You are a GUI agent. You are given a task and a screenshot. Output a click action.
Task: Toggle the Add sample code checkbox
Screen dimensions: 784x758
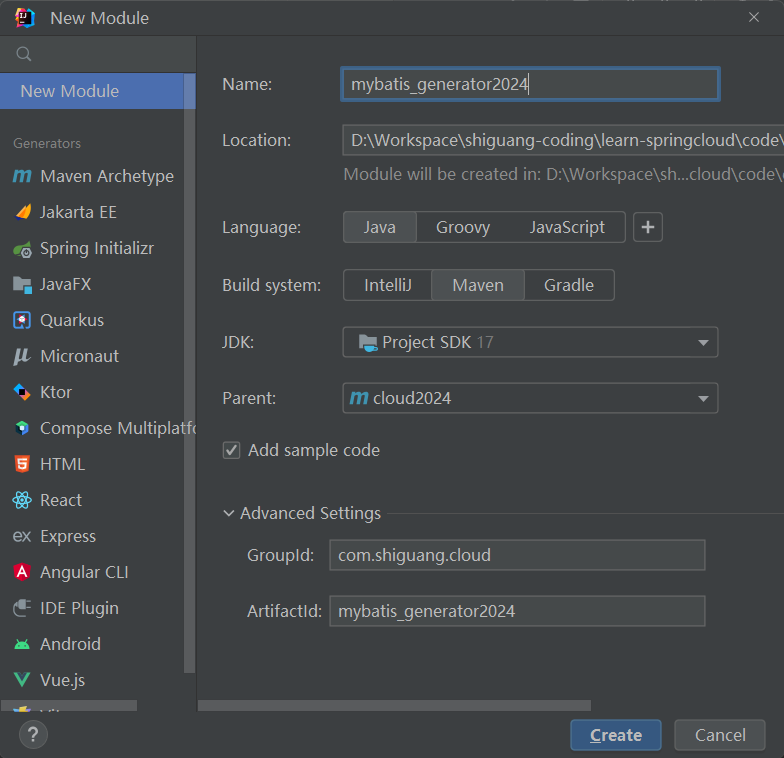[x=231, y=450]
